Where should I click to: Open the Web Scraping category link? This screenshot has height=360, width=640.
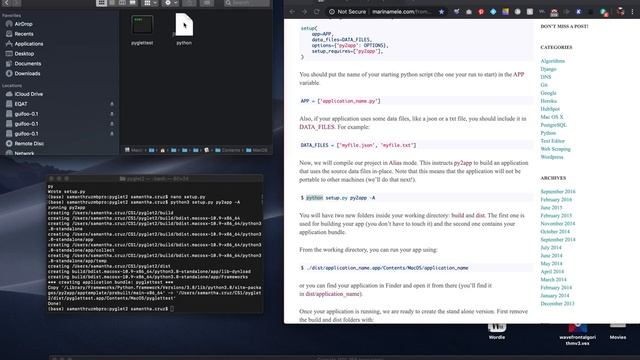[x=556, y=149]
